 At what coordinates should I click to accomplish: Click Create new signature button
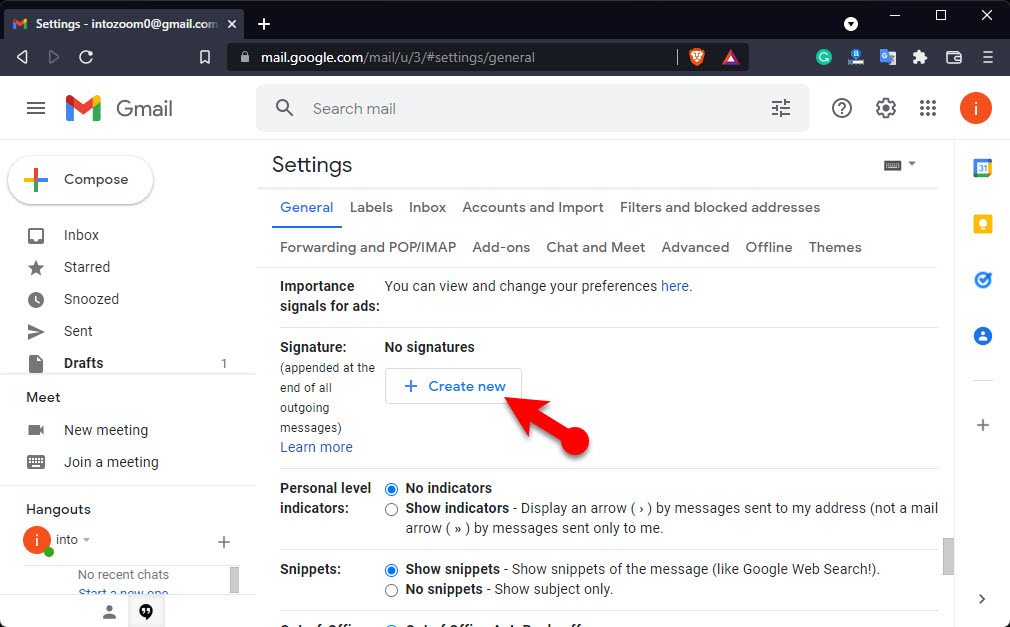(x=453, y=386)
